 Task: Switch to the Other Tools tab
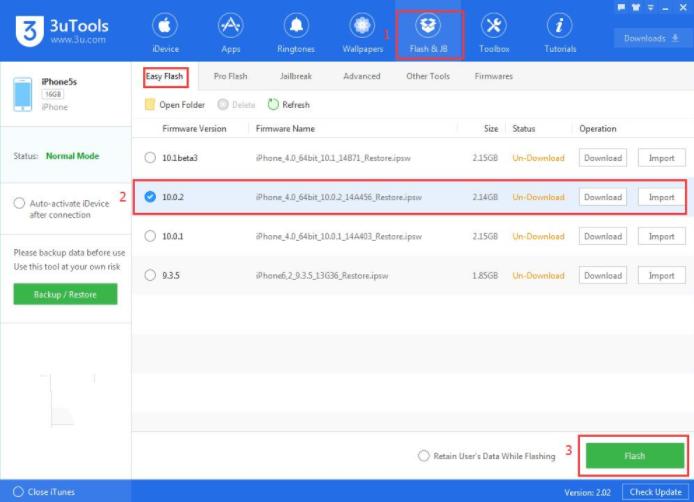click(x=428, y=76)
